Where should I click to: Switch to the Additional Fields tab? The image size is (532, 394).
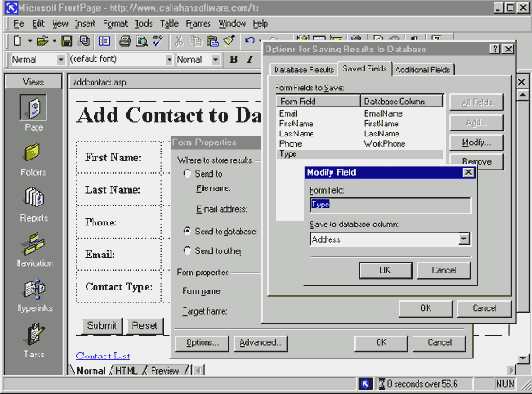tap(423, 70)
